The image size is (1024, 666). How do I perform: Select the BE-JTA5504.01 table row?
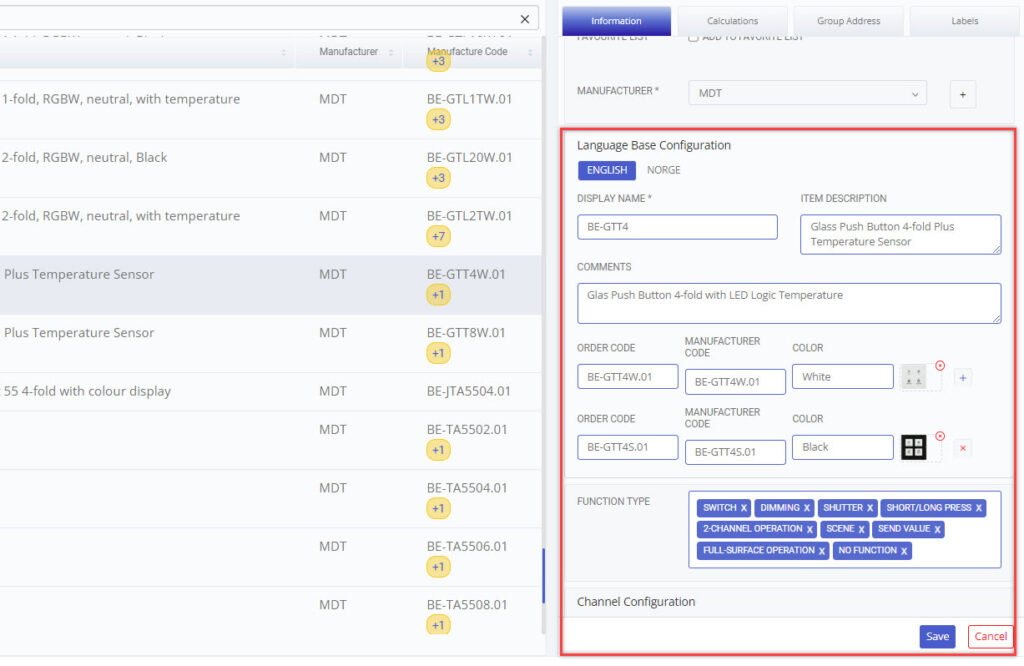tap(270, 392)
